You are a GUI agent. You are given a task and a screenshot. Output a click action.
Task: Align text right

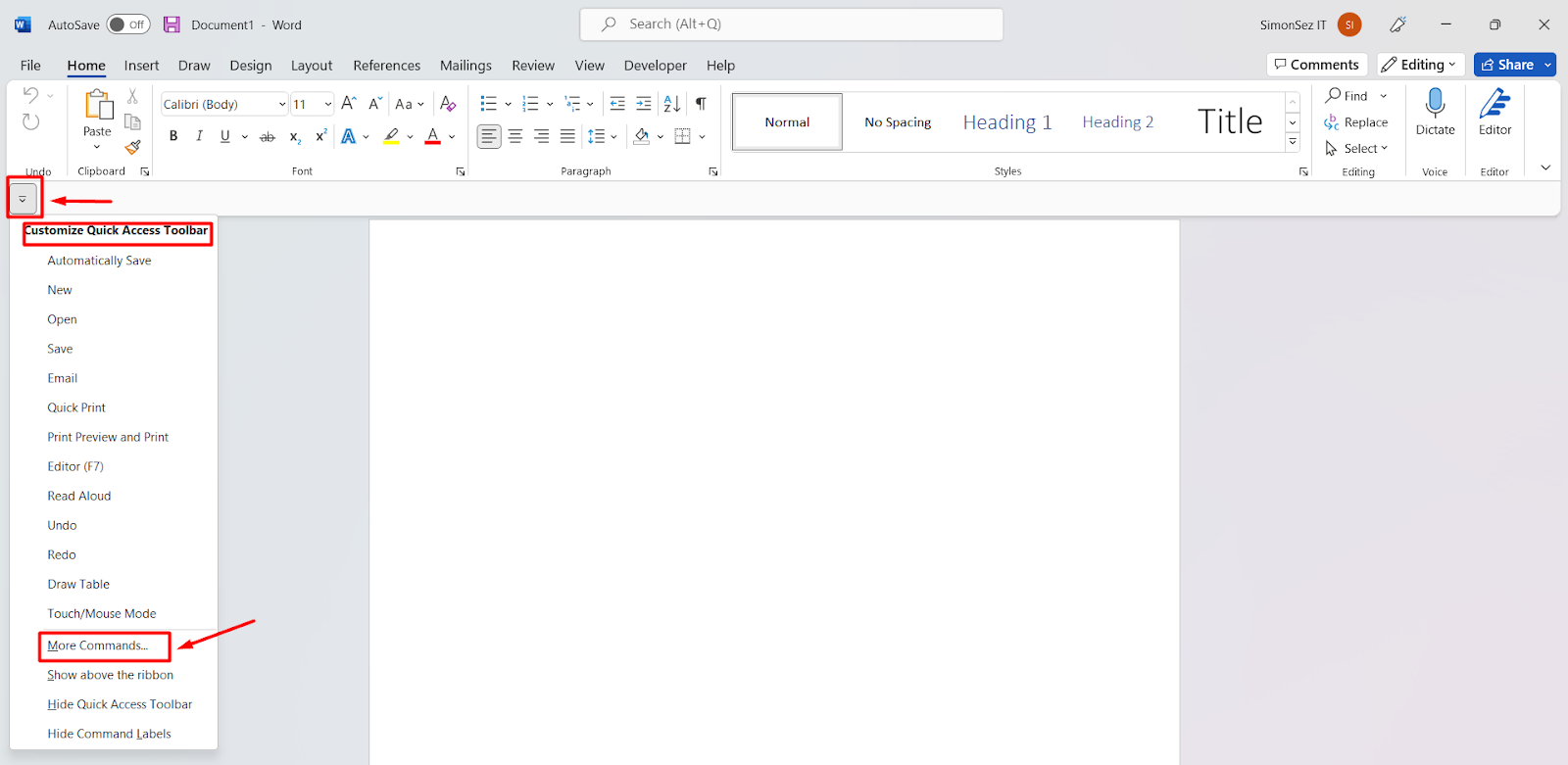click(541, 136)
